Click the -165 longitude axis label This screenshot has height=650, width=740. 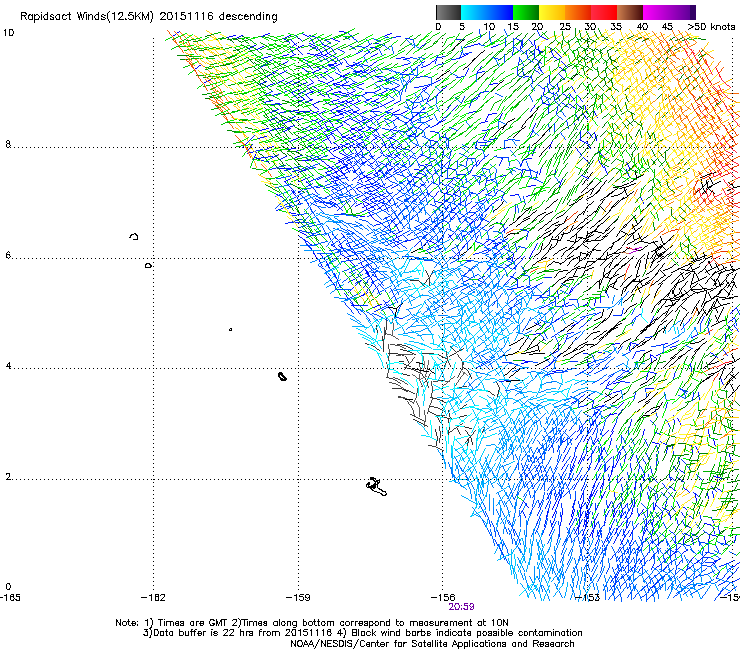(10, 598)
